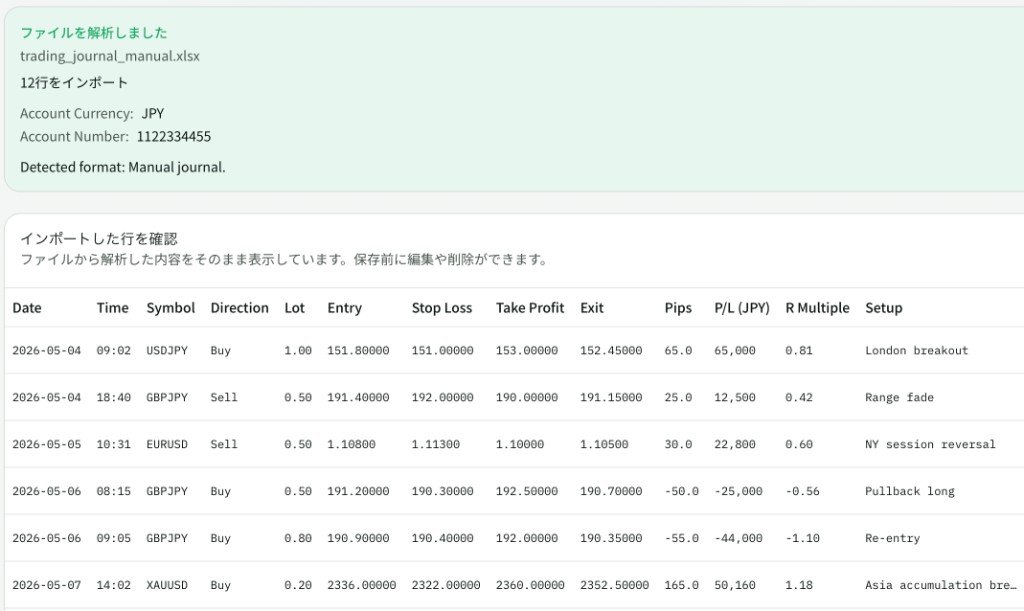
Task: Click the Range fade setup cell
Action: (899, 398)
